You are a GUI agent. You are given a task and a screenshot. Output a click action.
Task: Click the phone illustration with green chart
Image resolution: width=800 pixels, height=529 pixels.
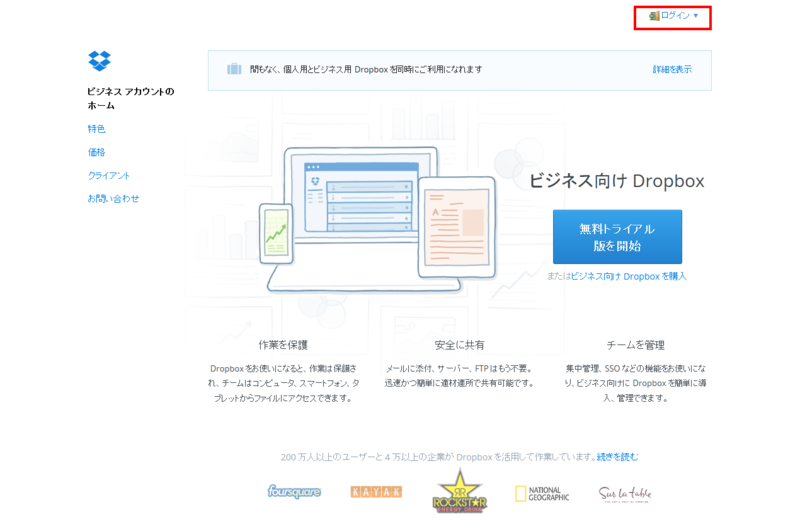[276, 234]
